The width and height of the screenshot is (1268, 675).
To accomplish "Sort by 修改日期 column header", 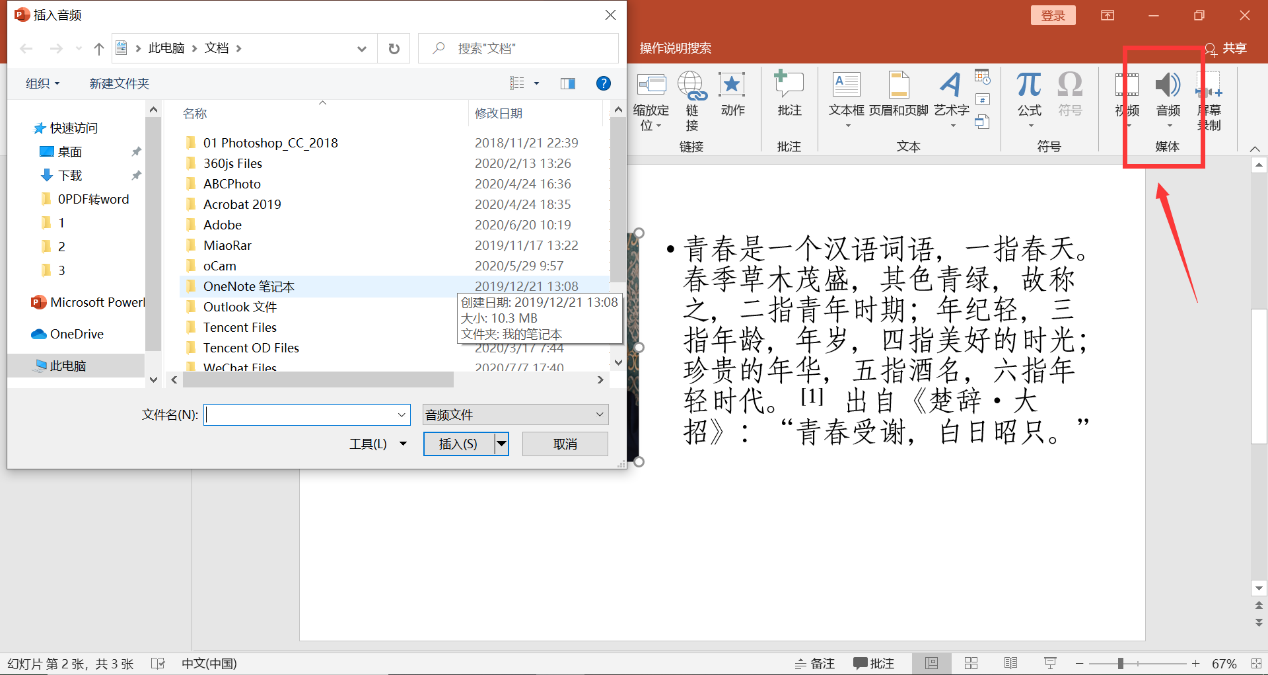I will click(x=498, y=113).
